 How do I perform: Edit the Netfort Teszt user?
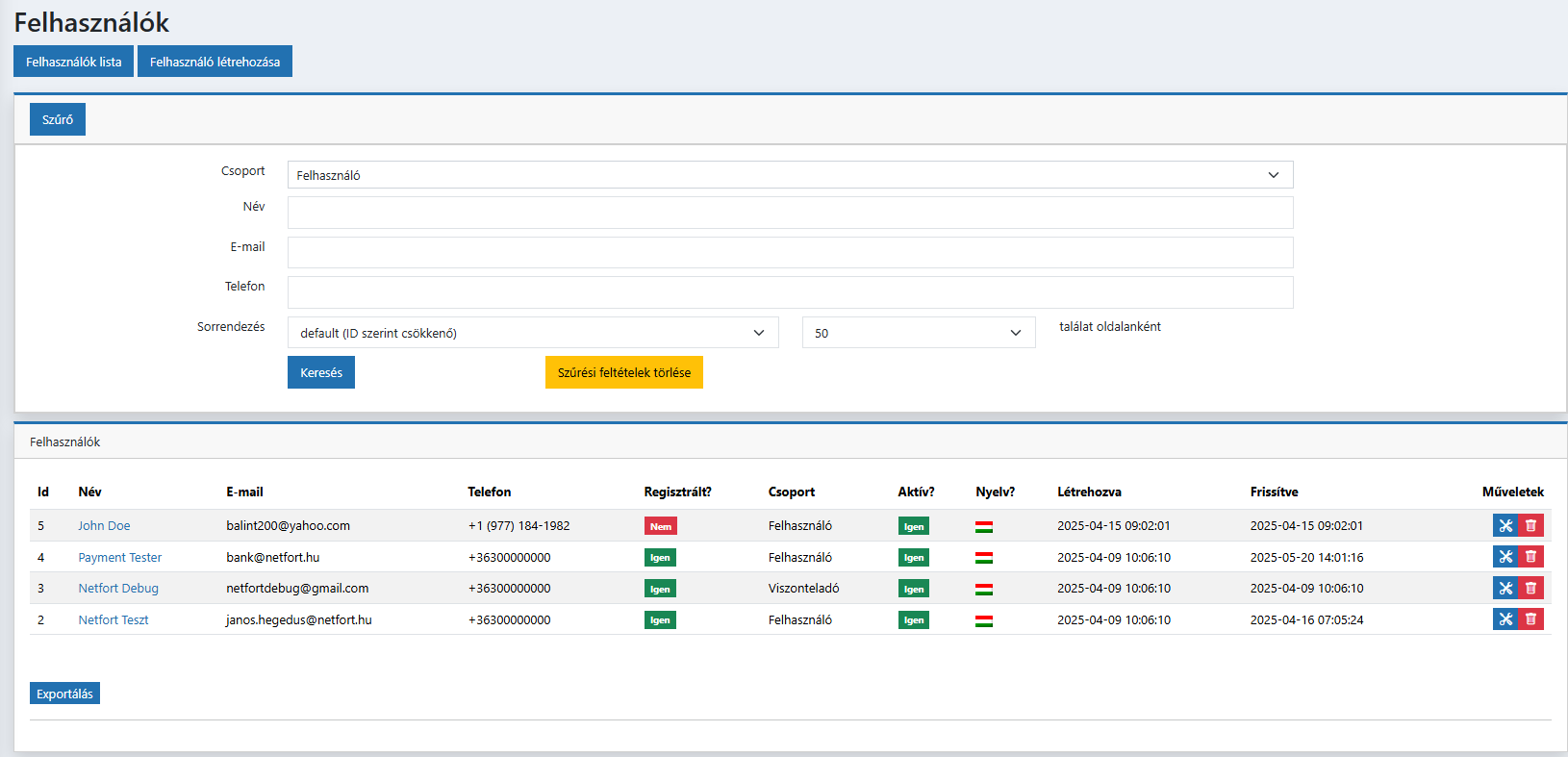[1505, 619]
